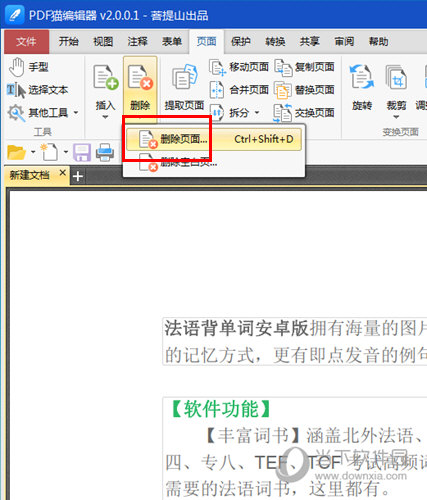The width and height of the screenshot is (427, 500).
Task: Add a new tab with plus button
Action: point(78,176)
